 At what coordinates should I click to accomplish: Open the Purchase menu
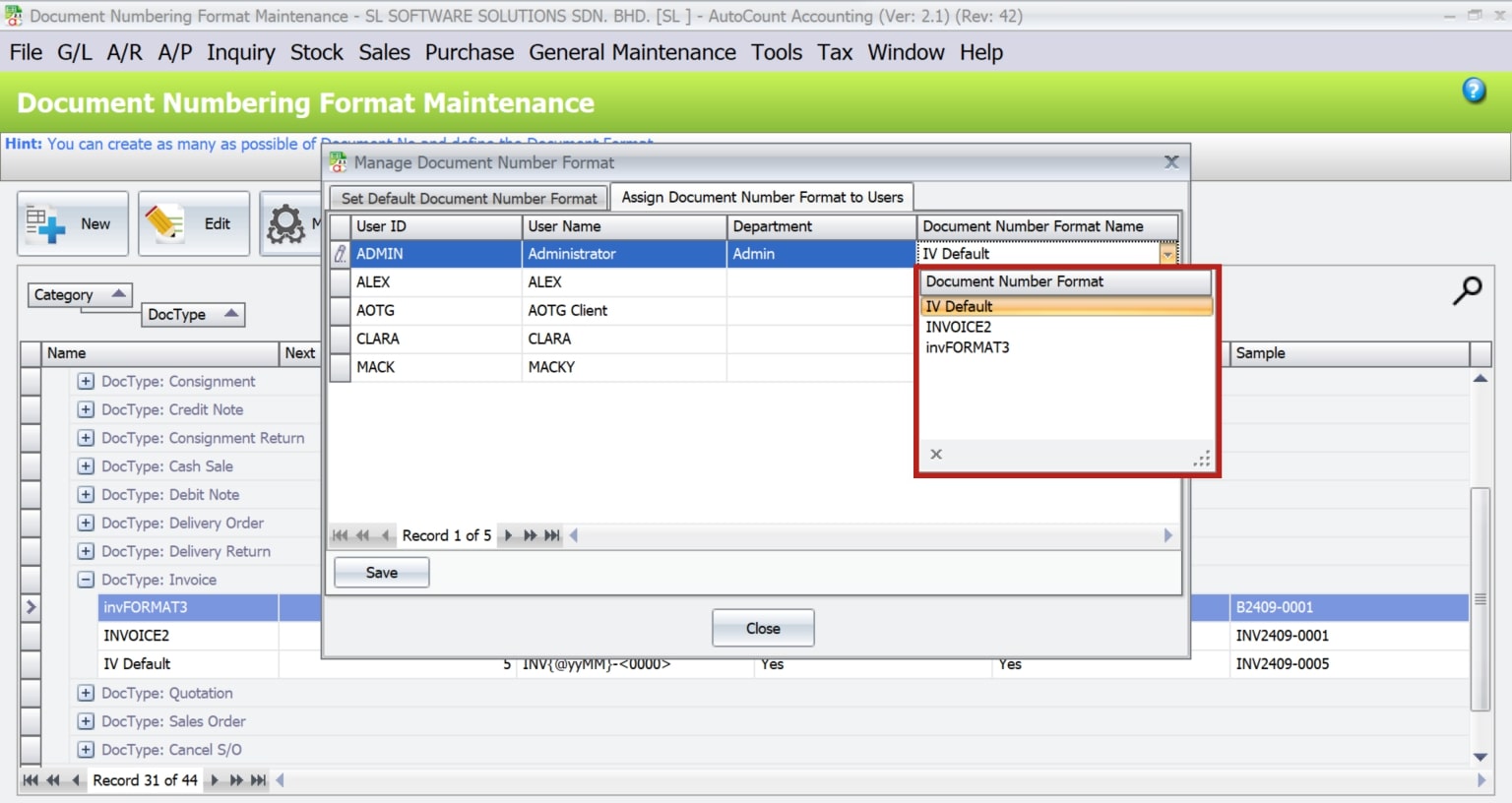[x=470, y=52]
